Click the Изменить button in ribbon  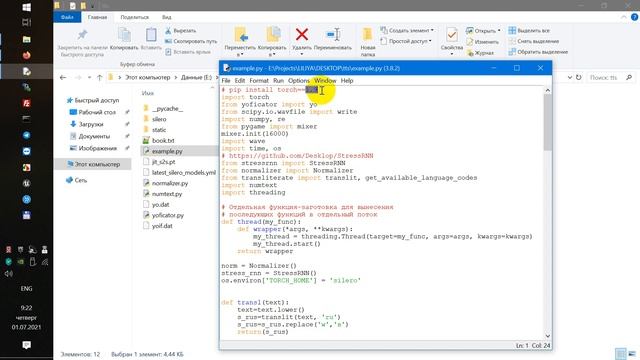[x=482, y=42]
